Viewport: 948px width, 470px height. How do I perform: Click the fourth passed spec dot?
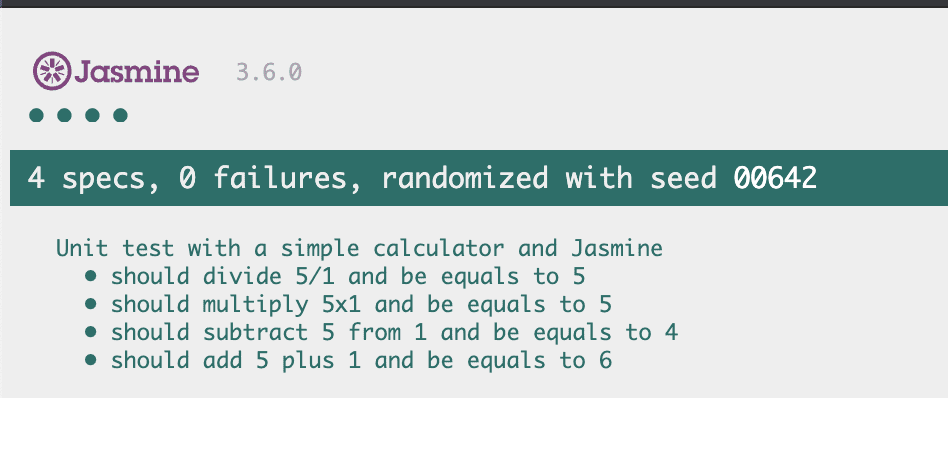tap(120, 115)
